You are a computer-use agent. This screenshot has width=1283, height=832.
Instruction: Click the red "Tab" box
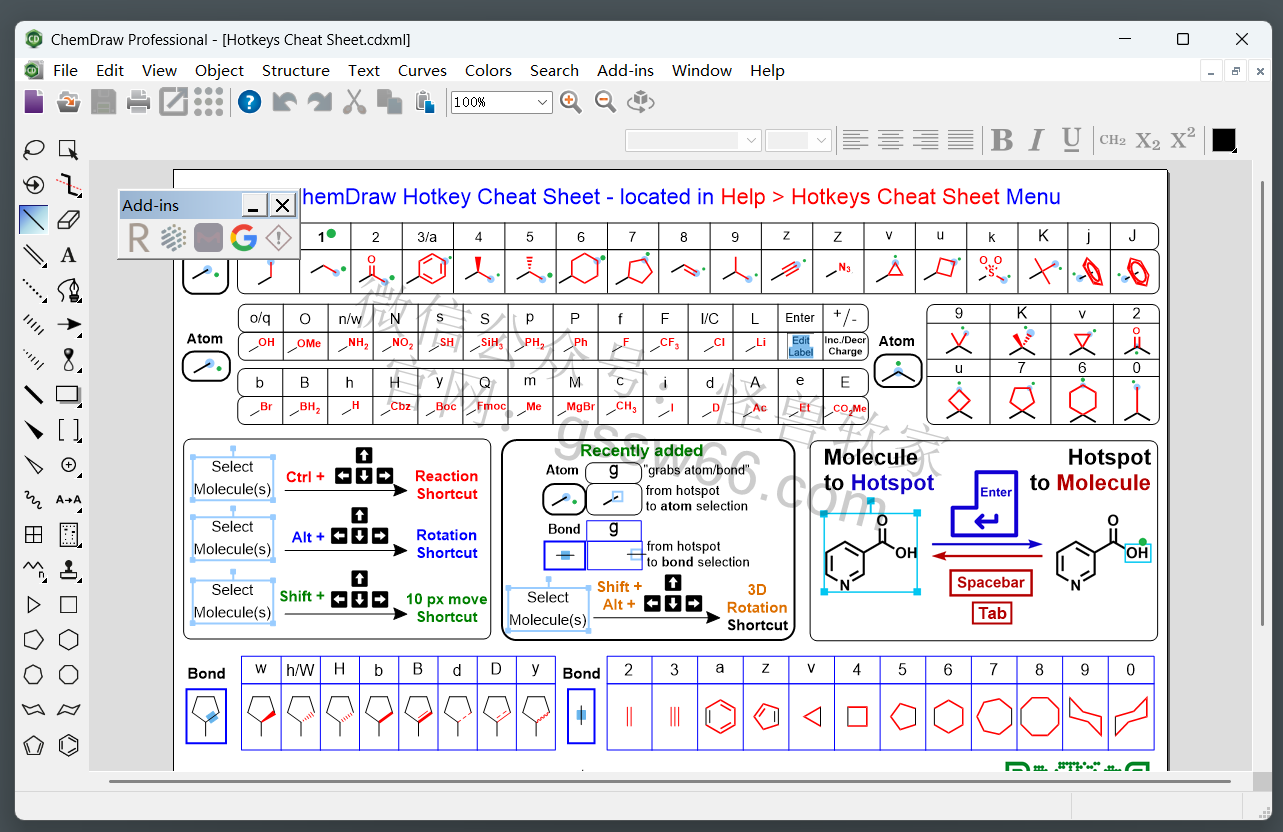click(992, 613)
